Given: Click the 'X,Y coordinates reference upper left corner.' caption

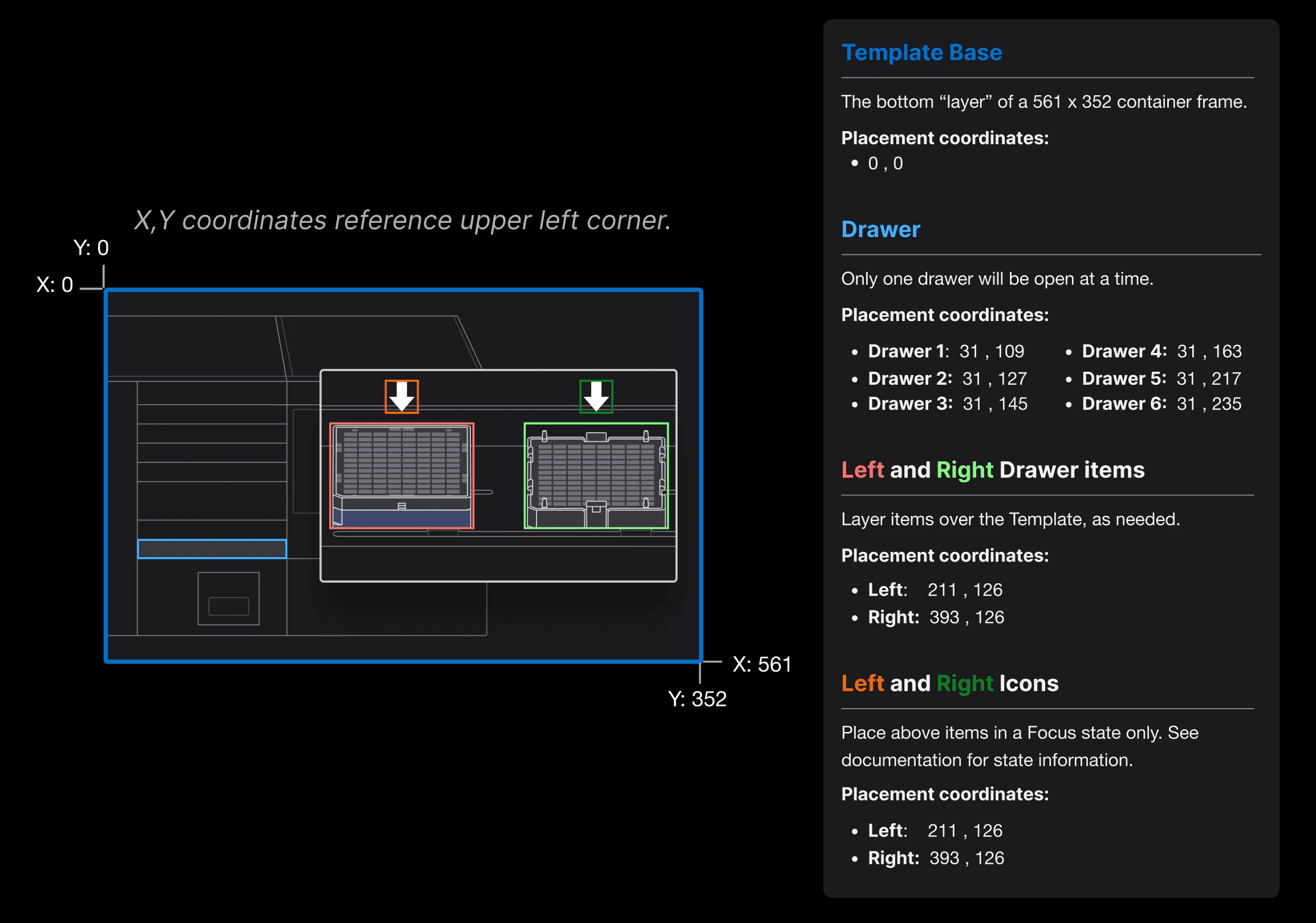Looking at the screenshot, I should 403,221.
